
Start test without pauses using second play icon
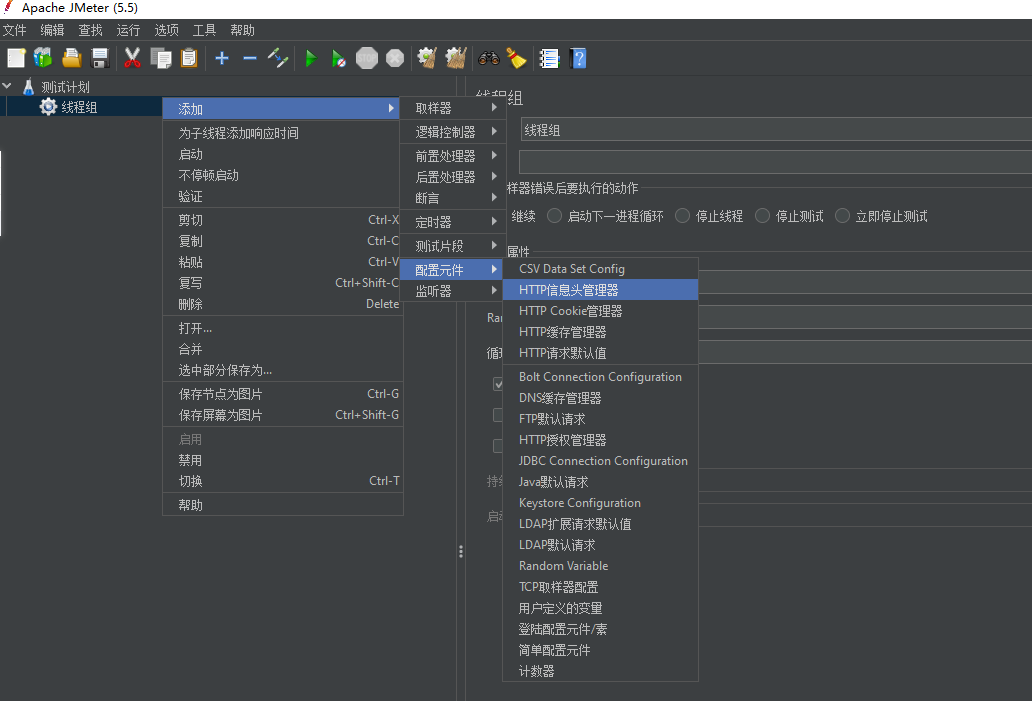pos(338,58)
